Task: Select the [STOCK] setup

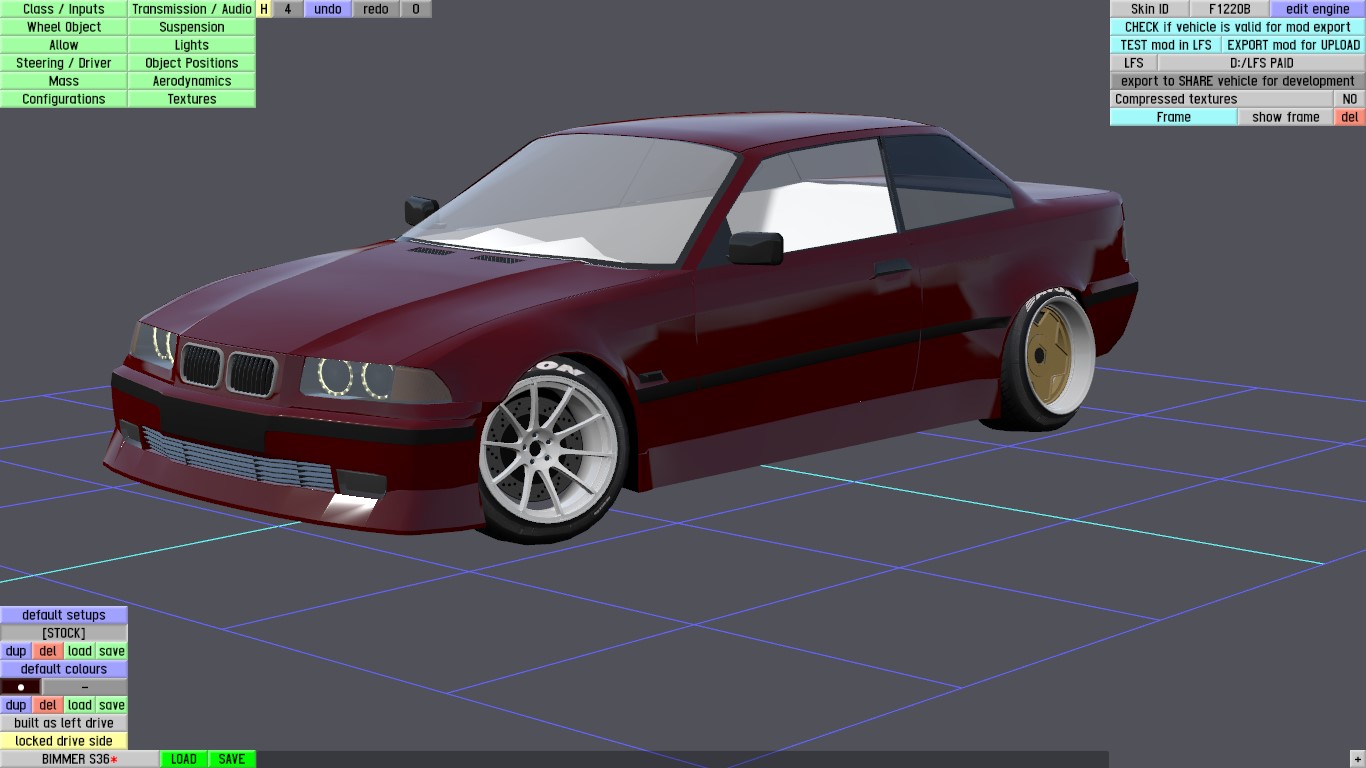Action: (64, 633)
